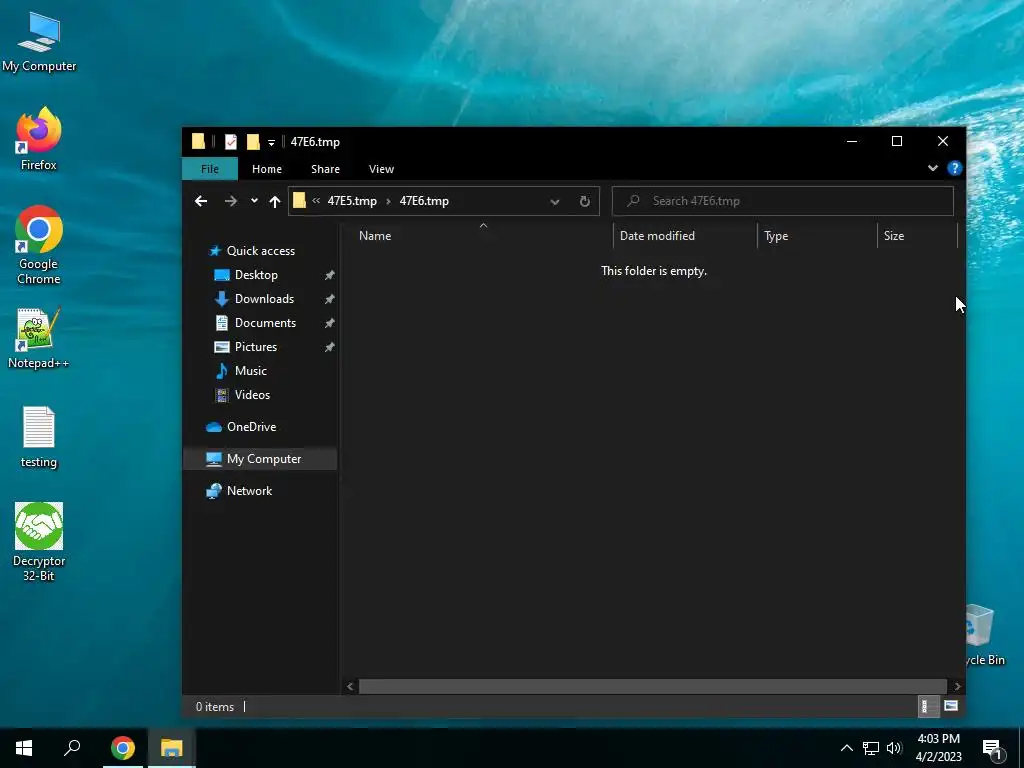The width and height of the screenshot is (1024, 768).
Task: Click 47E6.tmp breadcrumb in the address bar
Action: 424,201
